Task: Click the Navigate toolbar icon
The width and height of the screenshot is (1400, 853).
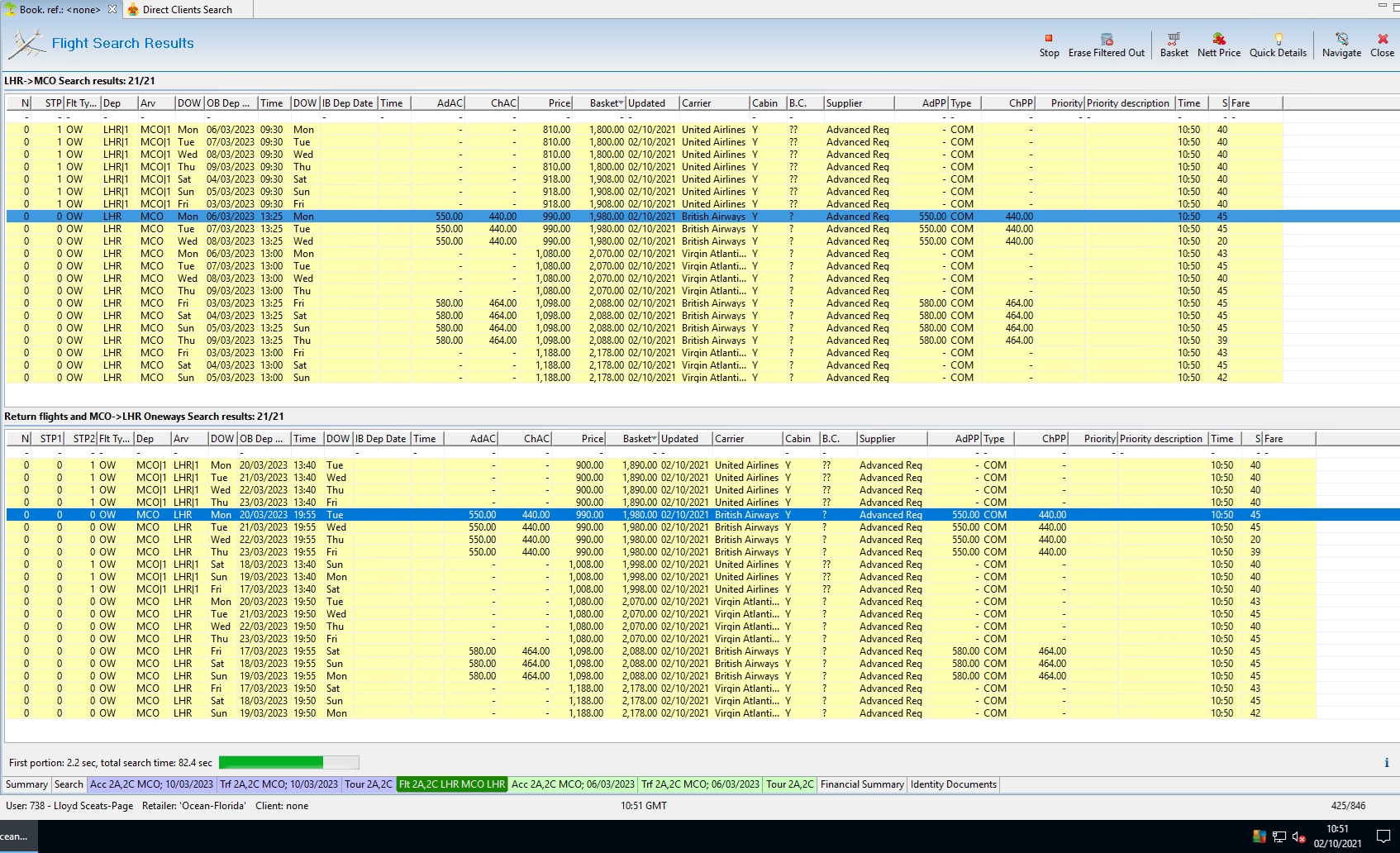Action: pyautogui.click(x=1341, y=39)
